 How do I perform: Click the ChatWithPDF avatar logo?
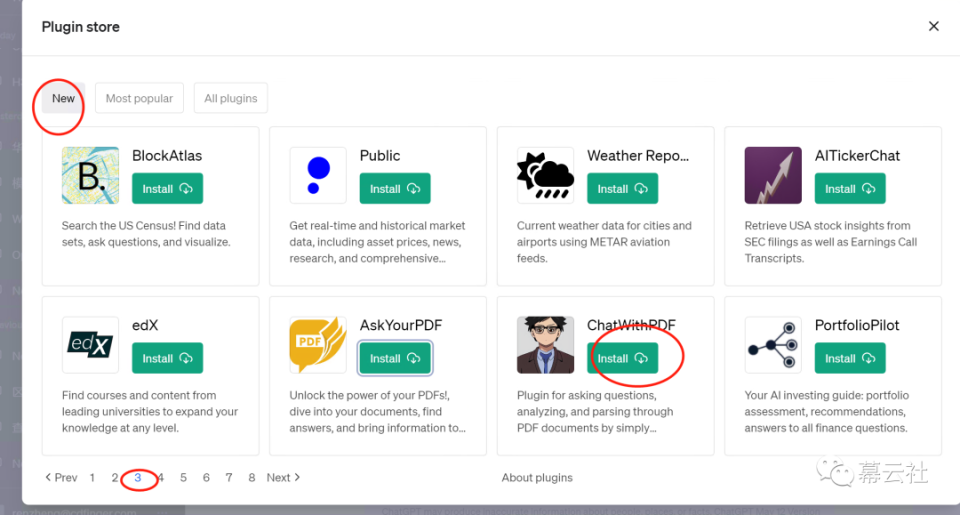point(546,345)
